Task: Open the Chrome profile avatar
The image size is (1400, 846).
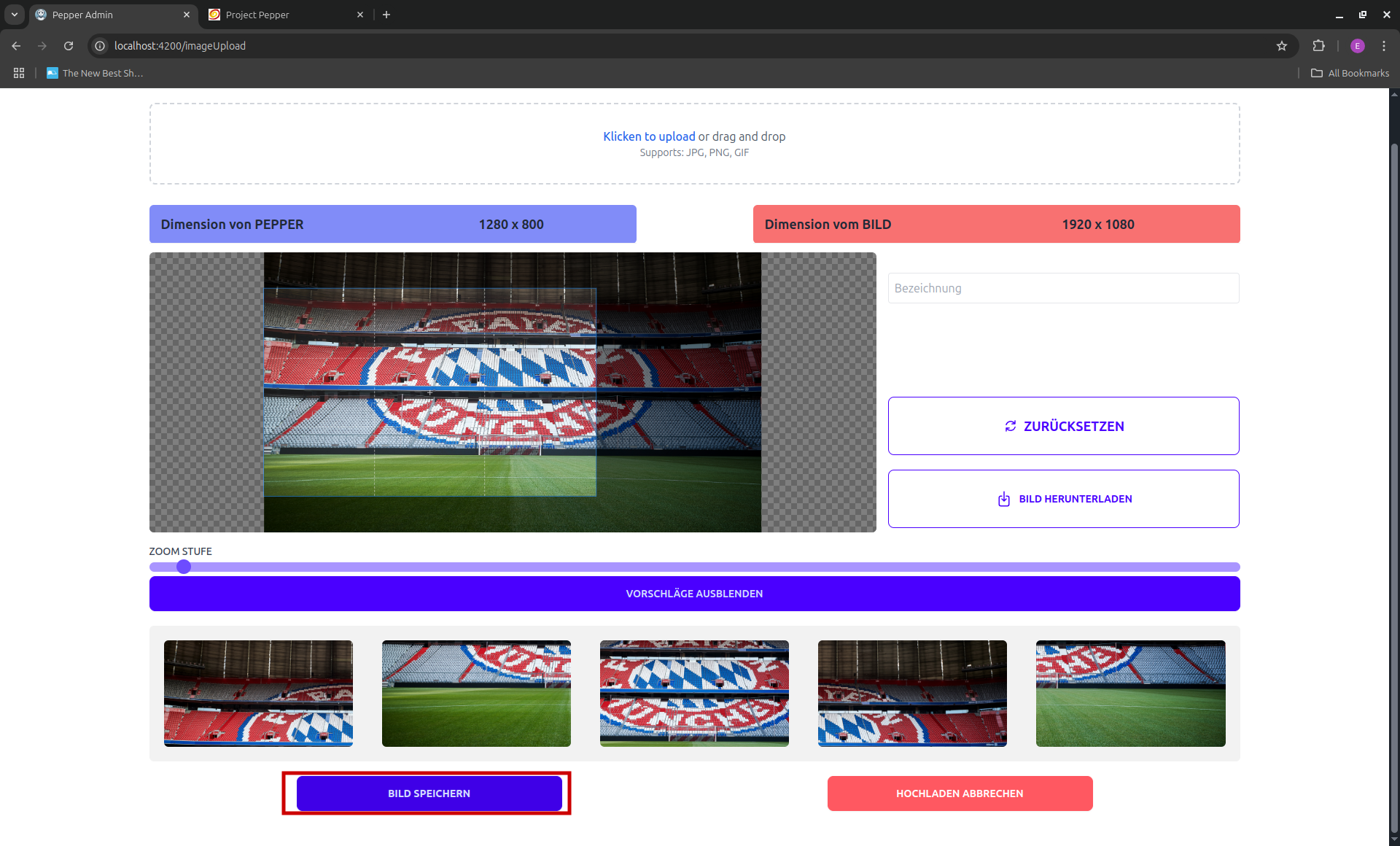Action: (1357, 46)
